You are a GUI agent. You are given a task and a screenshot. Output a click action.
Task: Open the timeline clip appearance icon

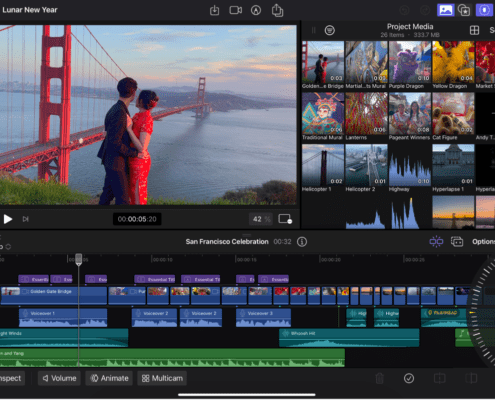coord(457,241)
